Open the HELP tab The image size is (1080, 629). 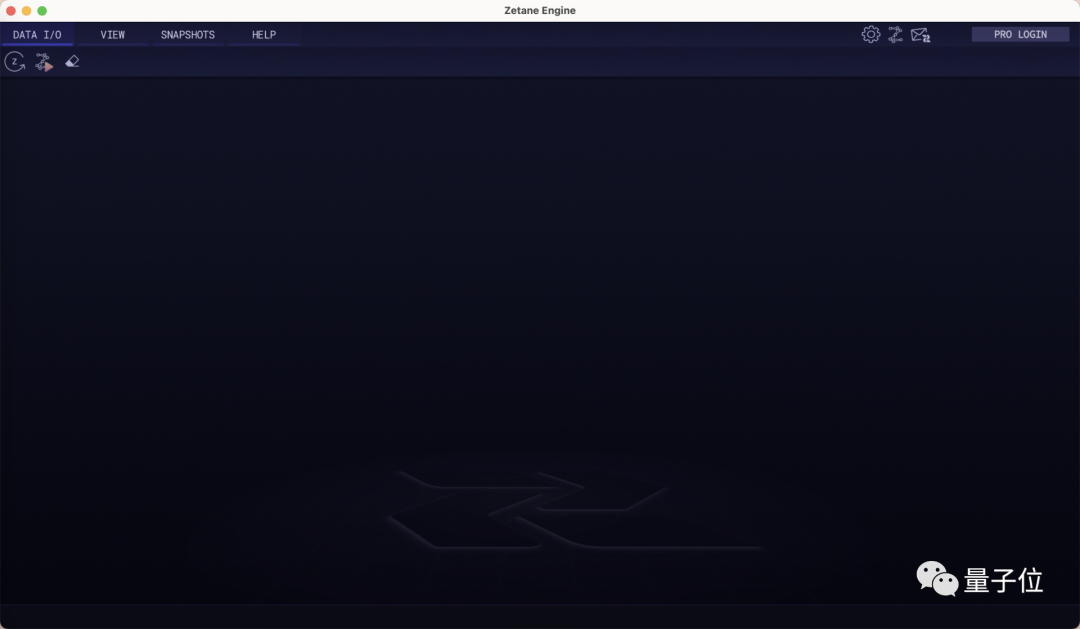click(264, 34)
